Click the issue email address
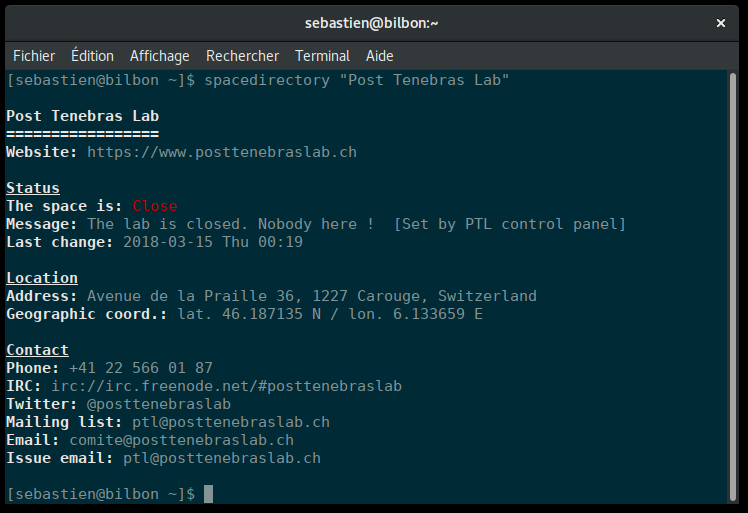748x513 pixels. coord(221,458)
